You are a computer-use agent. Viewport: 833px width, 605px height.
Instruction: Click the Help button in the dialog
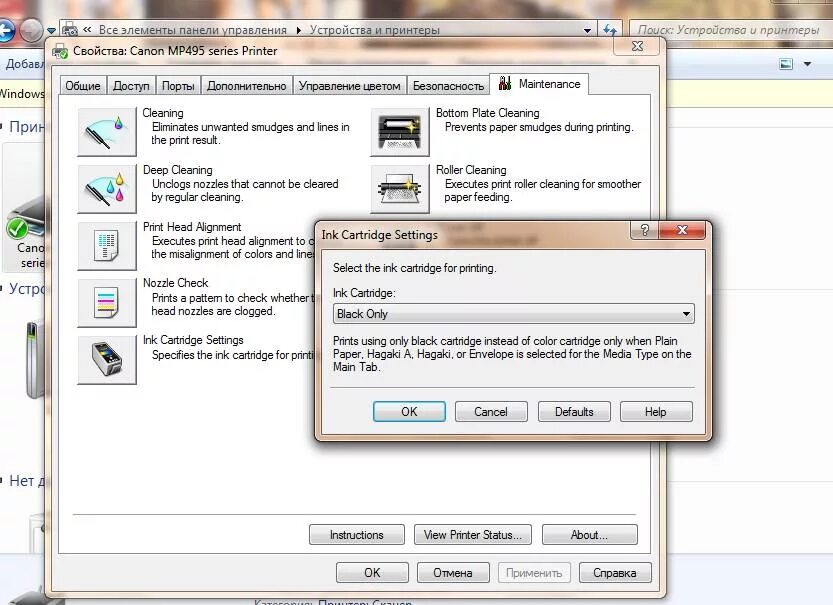click(656, 412)
